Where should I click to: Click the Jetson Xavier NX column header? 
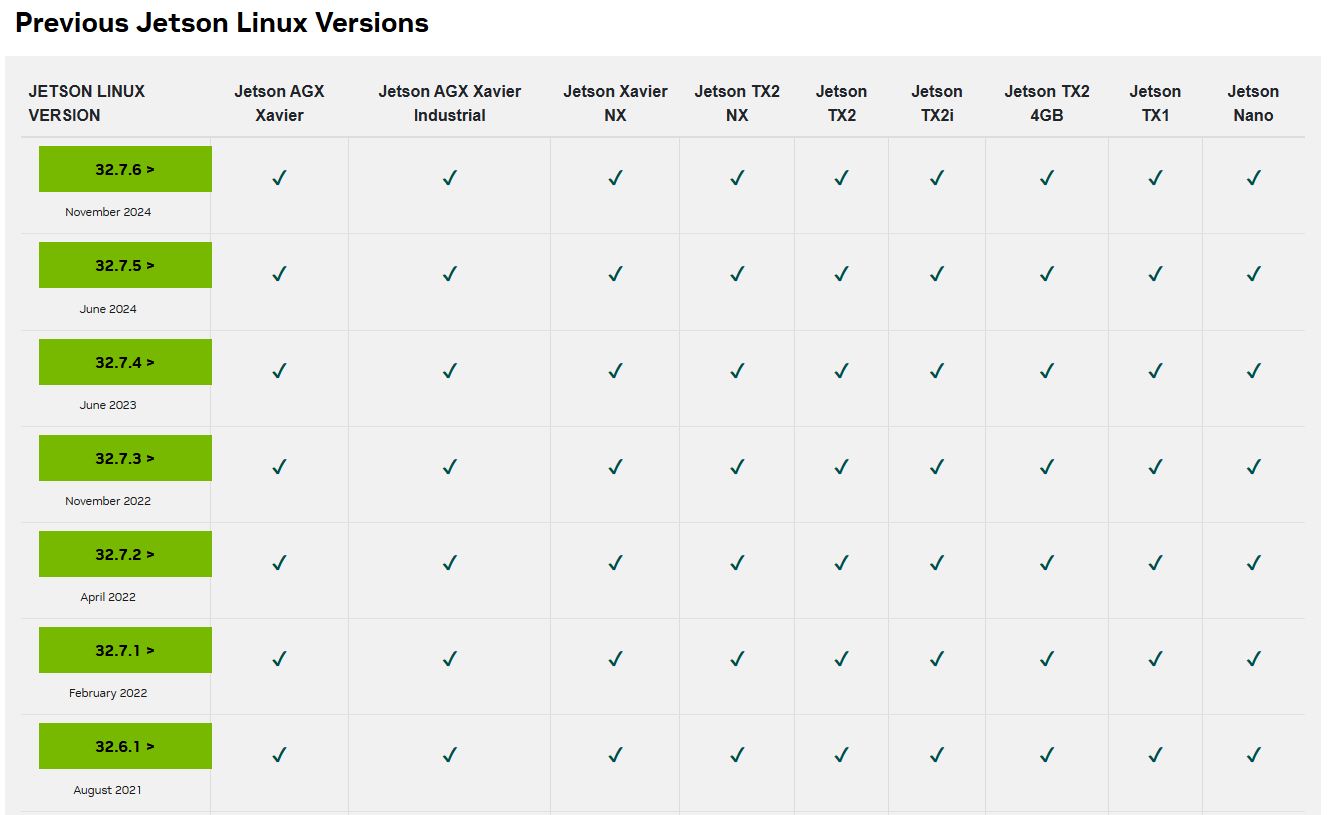[615, 103]
